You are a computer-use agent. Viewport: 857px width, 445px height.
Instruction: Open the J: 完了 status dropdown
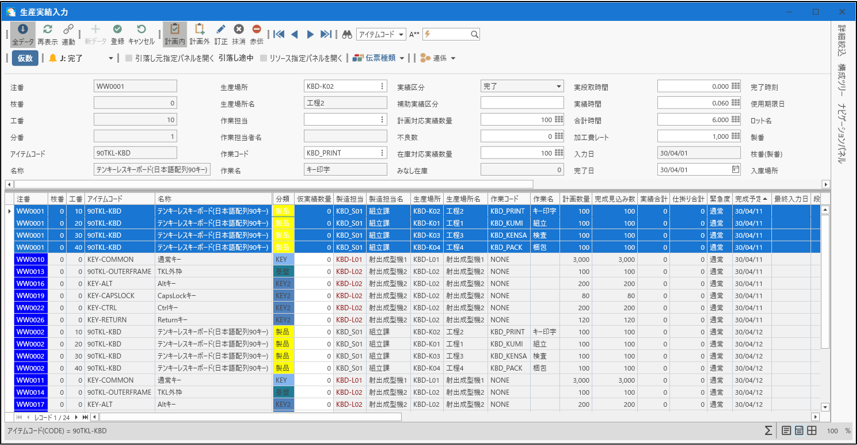pos(110,58)
